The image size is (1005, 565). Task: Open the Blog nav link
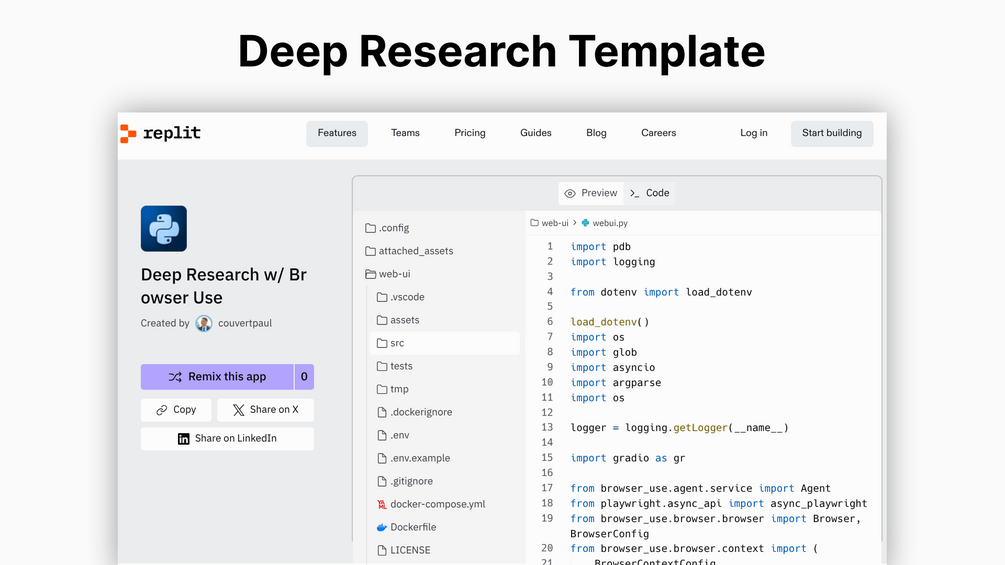pos(596,133)
